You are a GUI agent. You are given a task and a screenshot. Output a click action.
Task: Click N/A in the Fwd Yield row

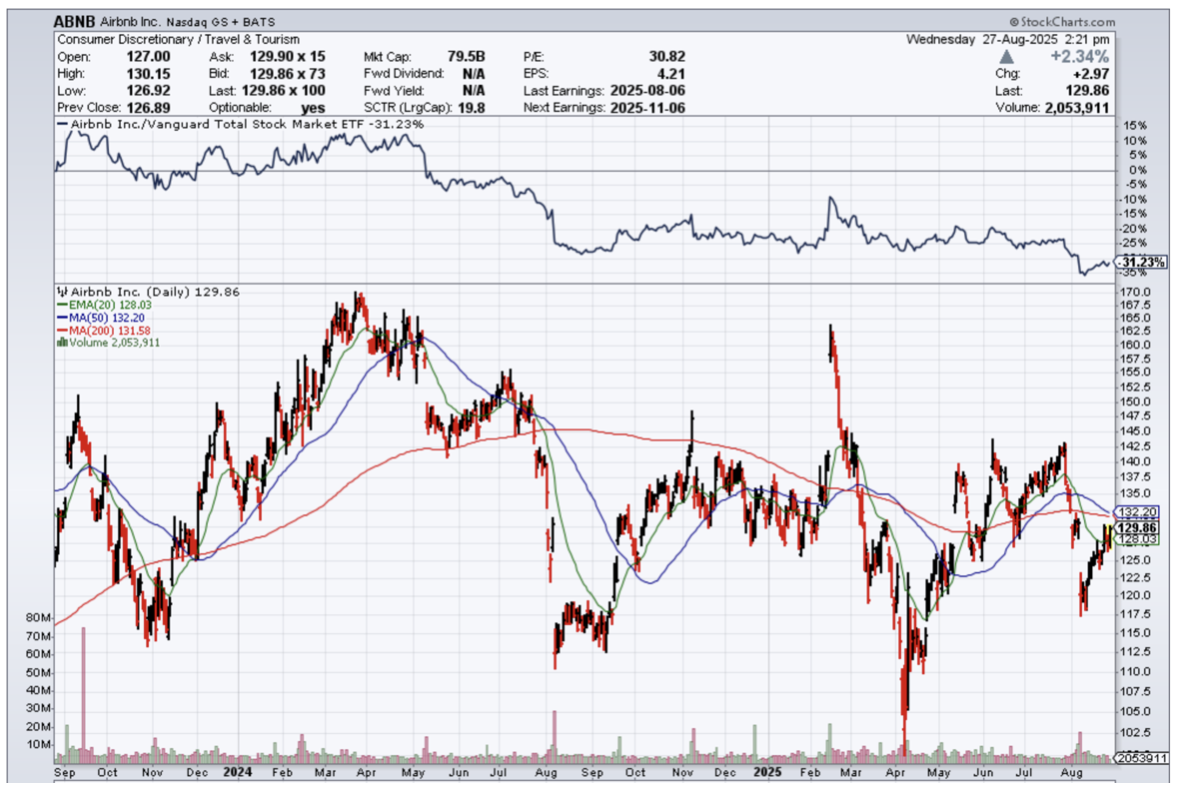(473, 90)
